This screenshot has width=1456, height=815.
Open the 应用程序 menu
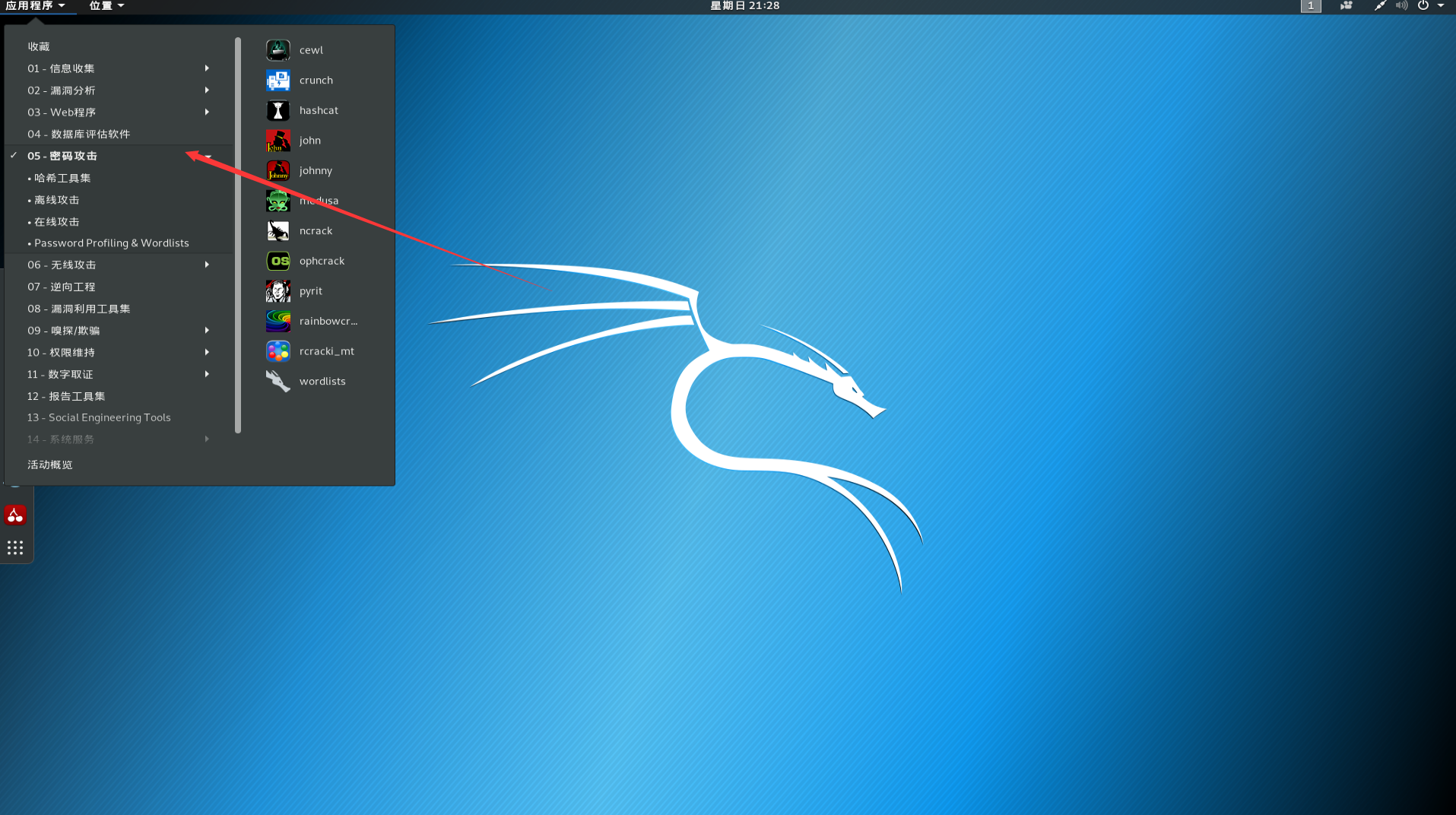(35, 6)
